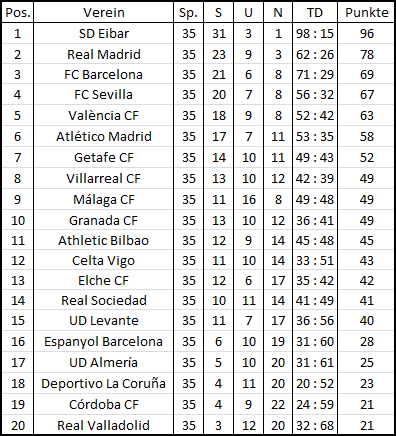Click the València CF cell
Viewport: 396px width, 436px height.
103,115
